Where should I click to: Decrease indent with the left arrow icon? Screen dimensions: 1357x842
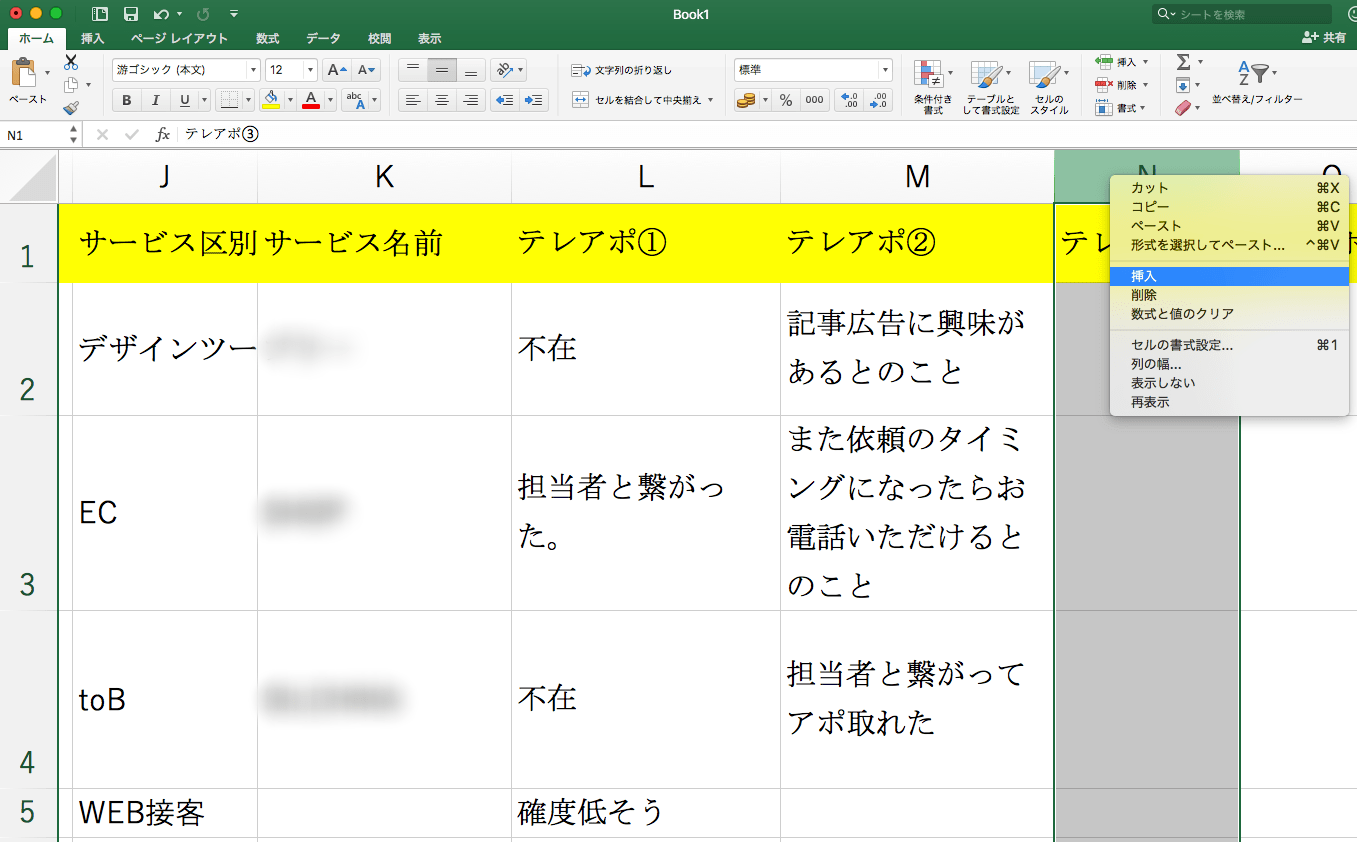pos(505,100)
